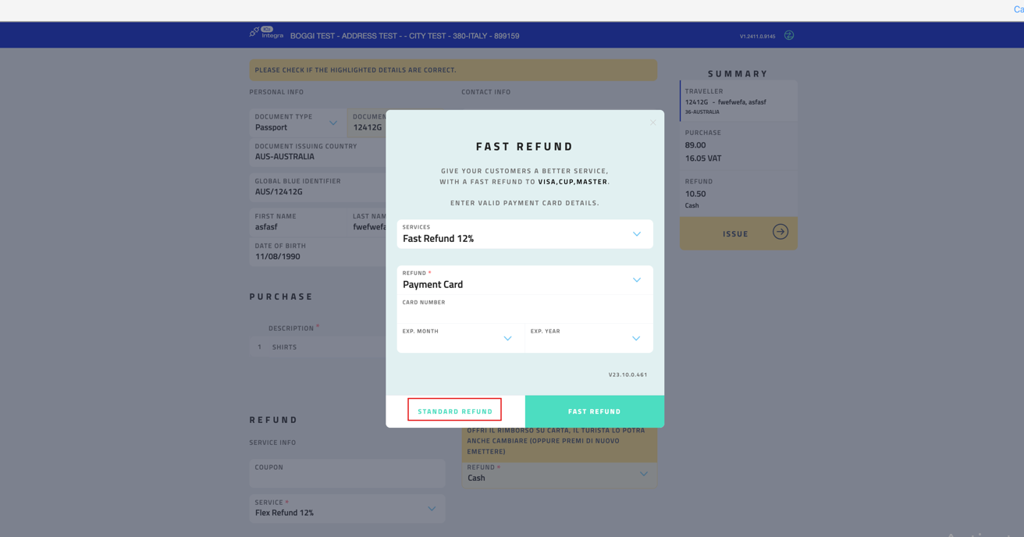Click the First Name field asfasf

pyautogui.click(x=298, y=222)
